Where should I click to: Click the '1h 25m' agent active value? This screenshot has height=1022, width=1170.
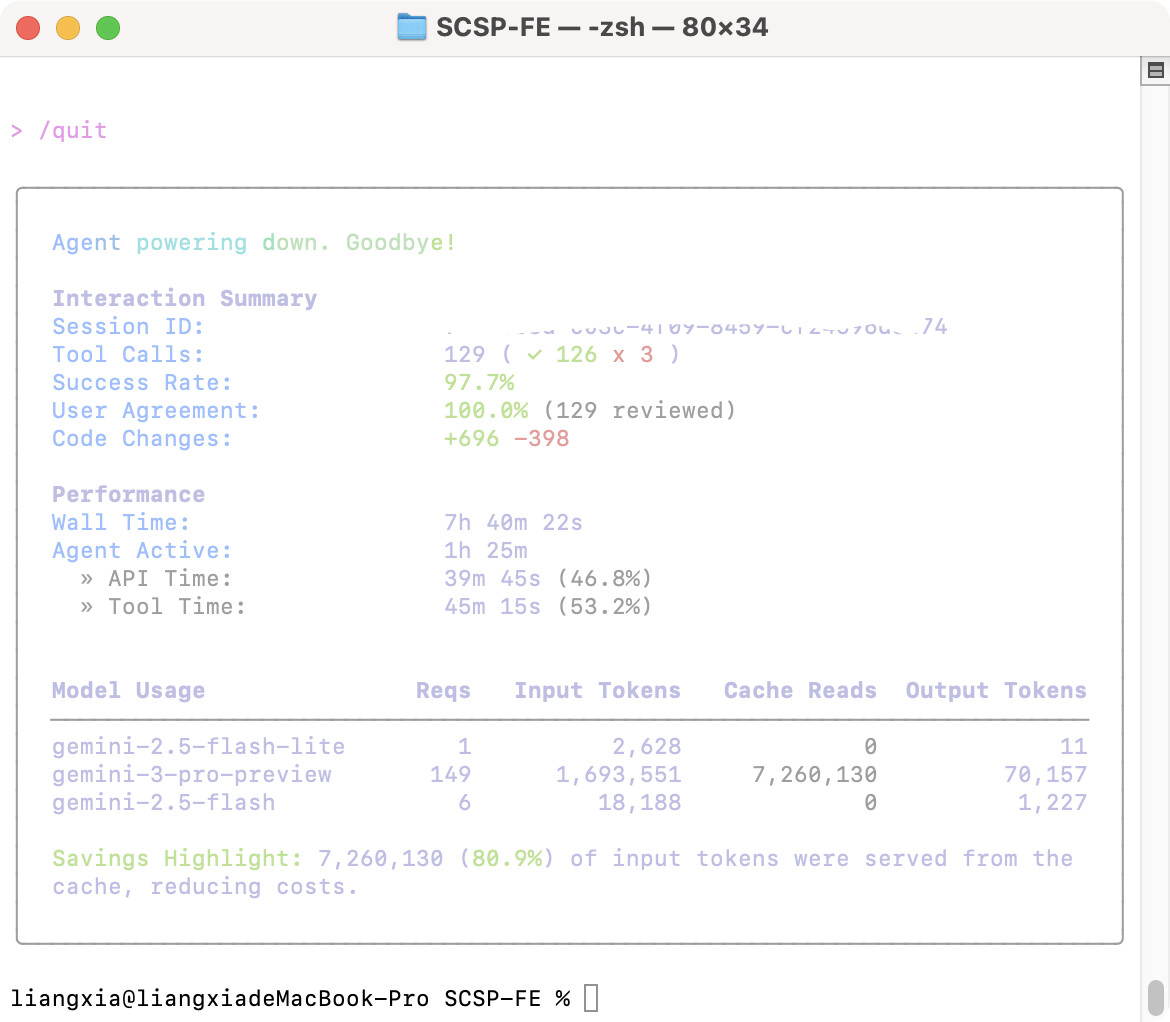click(x=486, y=551)
